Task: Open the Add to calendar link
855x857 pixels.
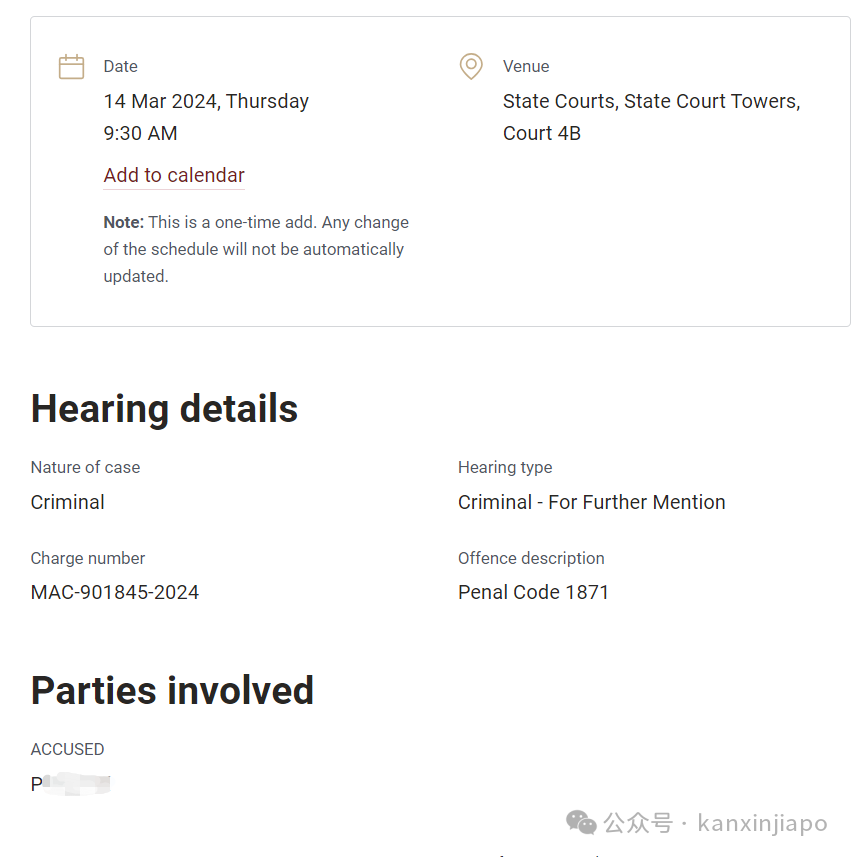Action: pyautogui.click(x=174, y=175)
